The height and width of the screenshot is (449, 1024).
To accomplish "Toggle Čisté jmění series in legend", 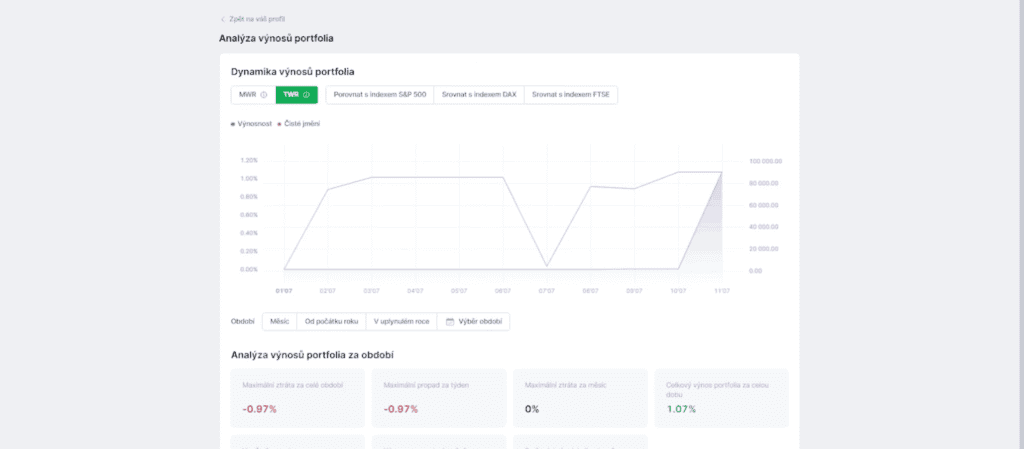I will click(302, 124).
